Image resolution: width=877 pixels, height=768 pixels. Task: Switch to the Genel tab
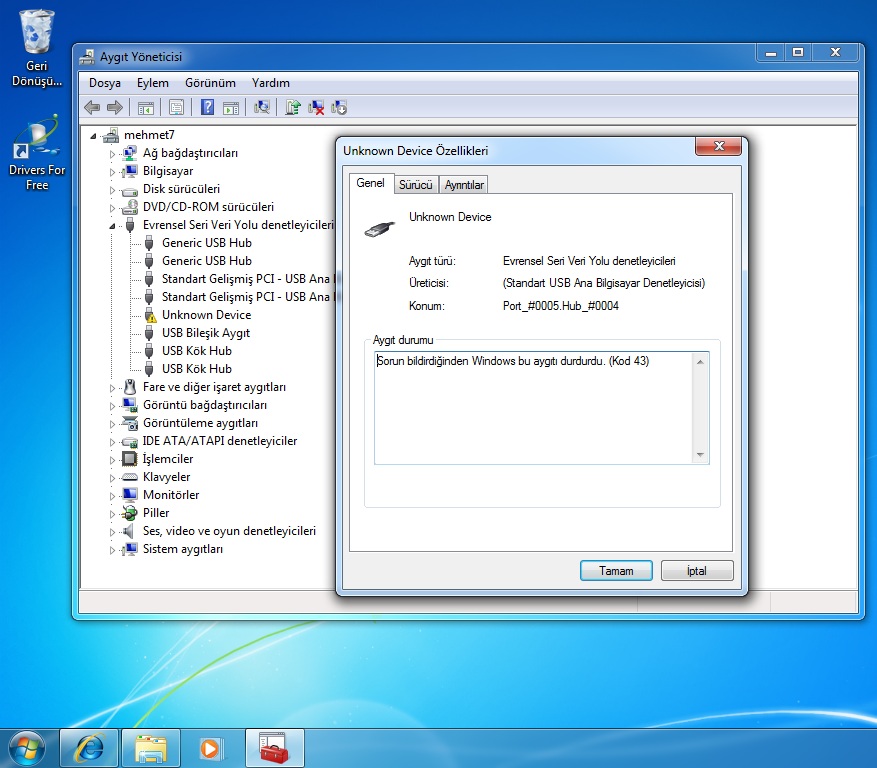pos(370,183)
